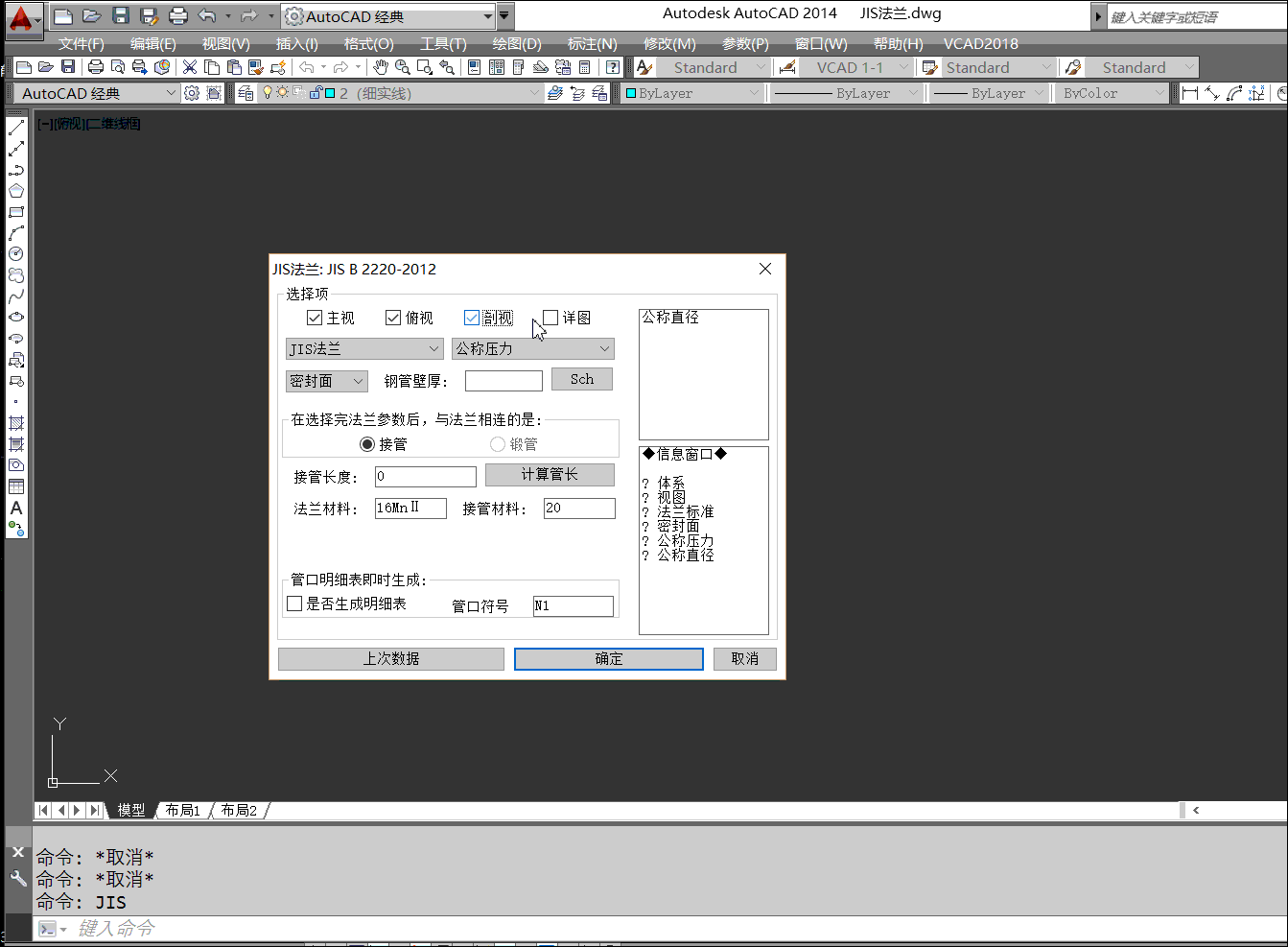Pick the Multiline Text tool
The height and width of the screenshot is (947, 1288).
tap(16, 508)
